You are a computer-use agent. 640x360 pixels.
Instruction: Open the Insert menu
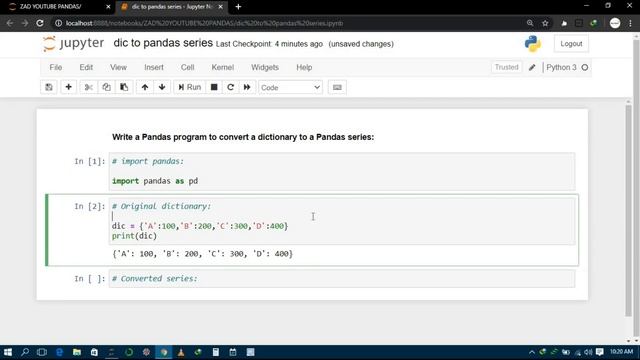(x=154, y=67)
